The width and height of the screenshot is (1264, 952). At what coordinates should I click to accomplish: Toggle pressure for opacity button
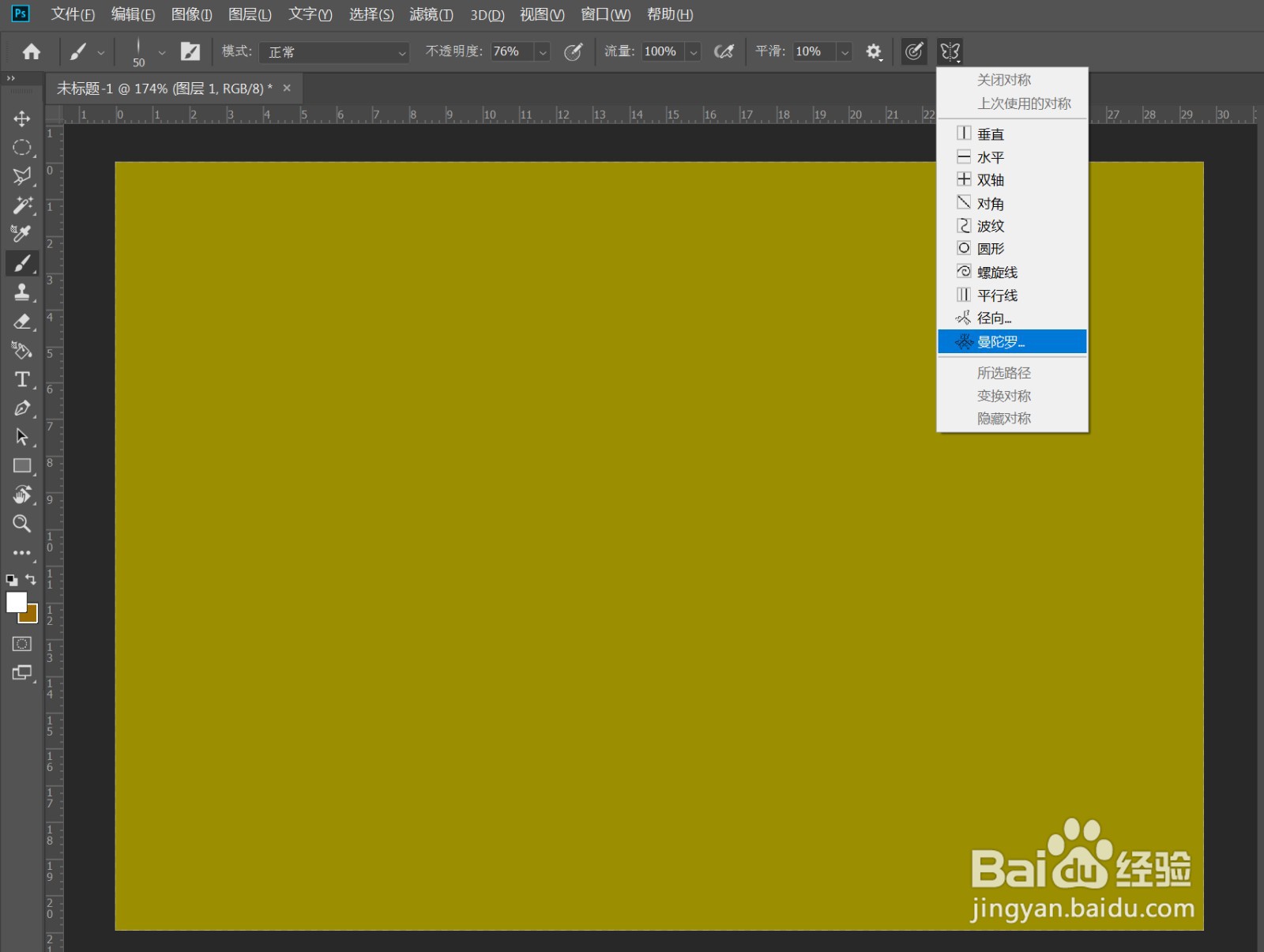(574, 51)
